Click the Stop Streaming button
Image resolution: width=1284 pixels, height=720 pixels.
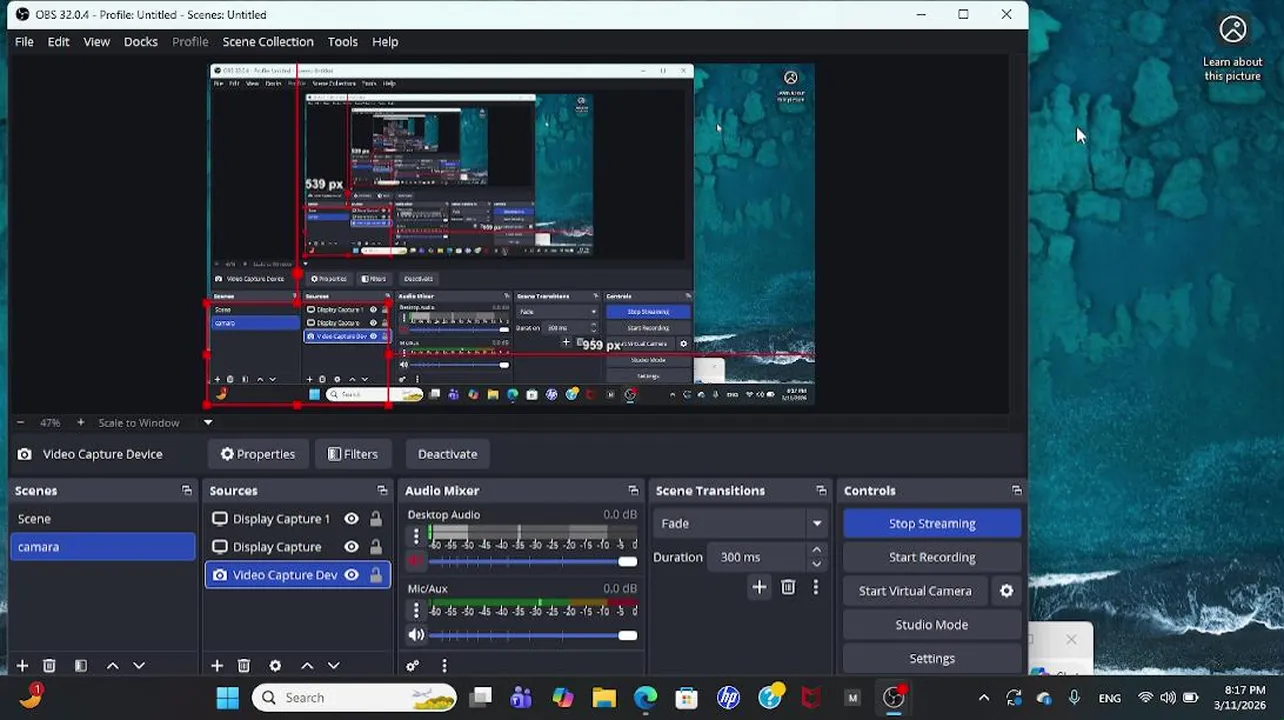tap(932, 523)
